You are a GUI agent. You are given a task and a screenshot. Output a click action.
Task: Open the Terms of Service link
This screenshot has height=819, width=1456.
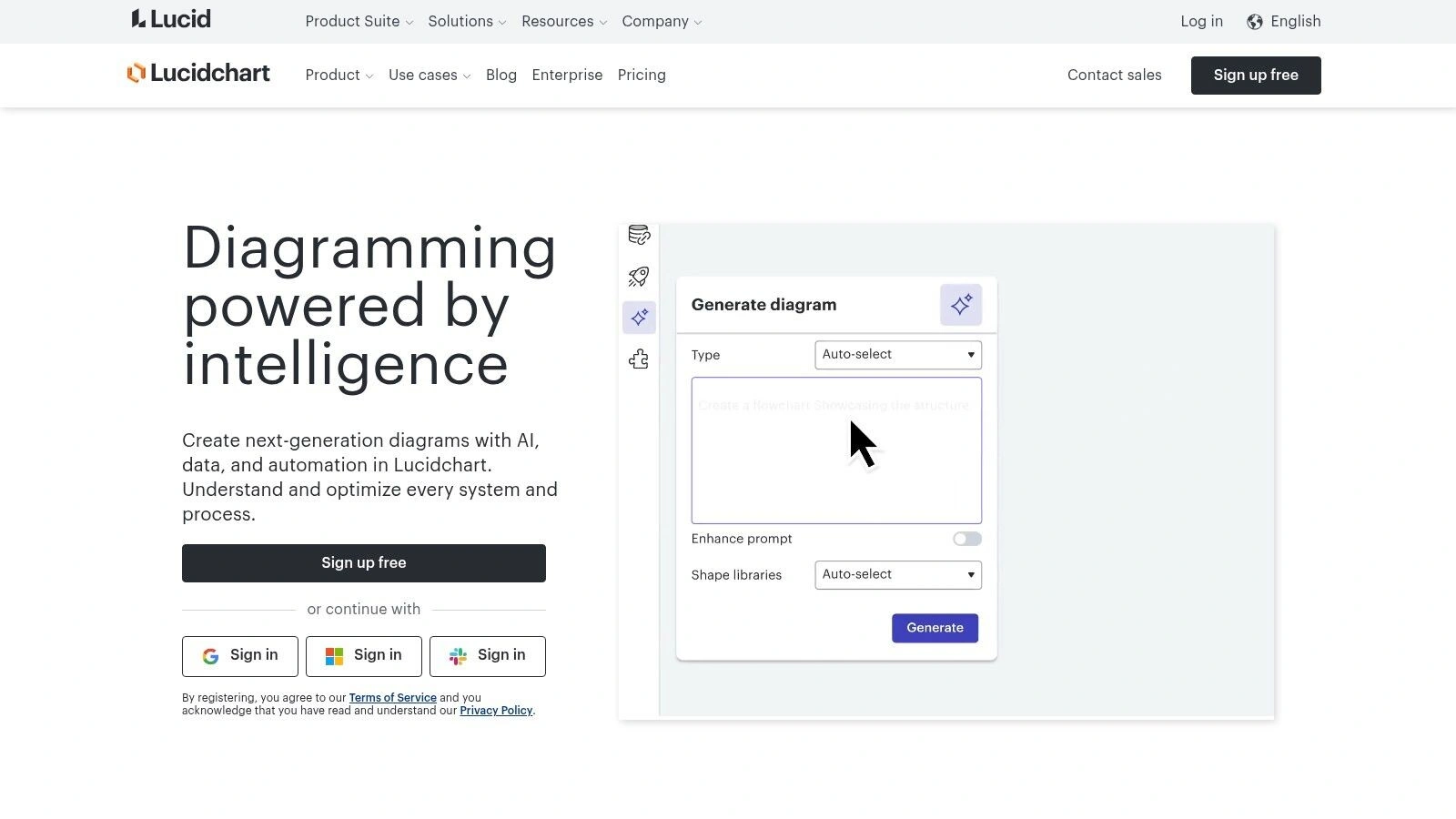(392, 697)
